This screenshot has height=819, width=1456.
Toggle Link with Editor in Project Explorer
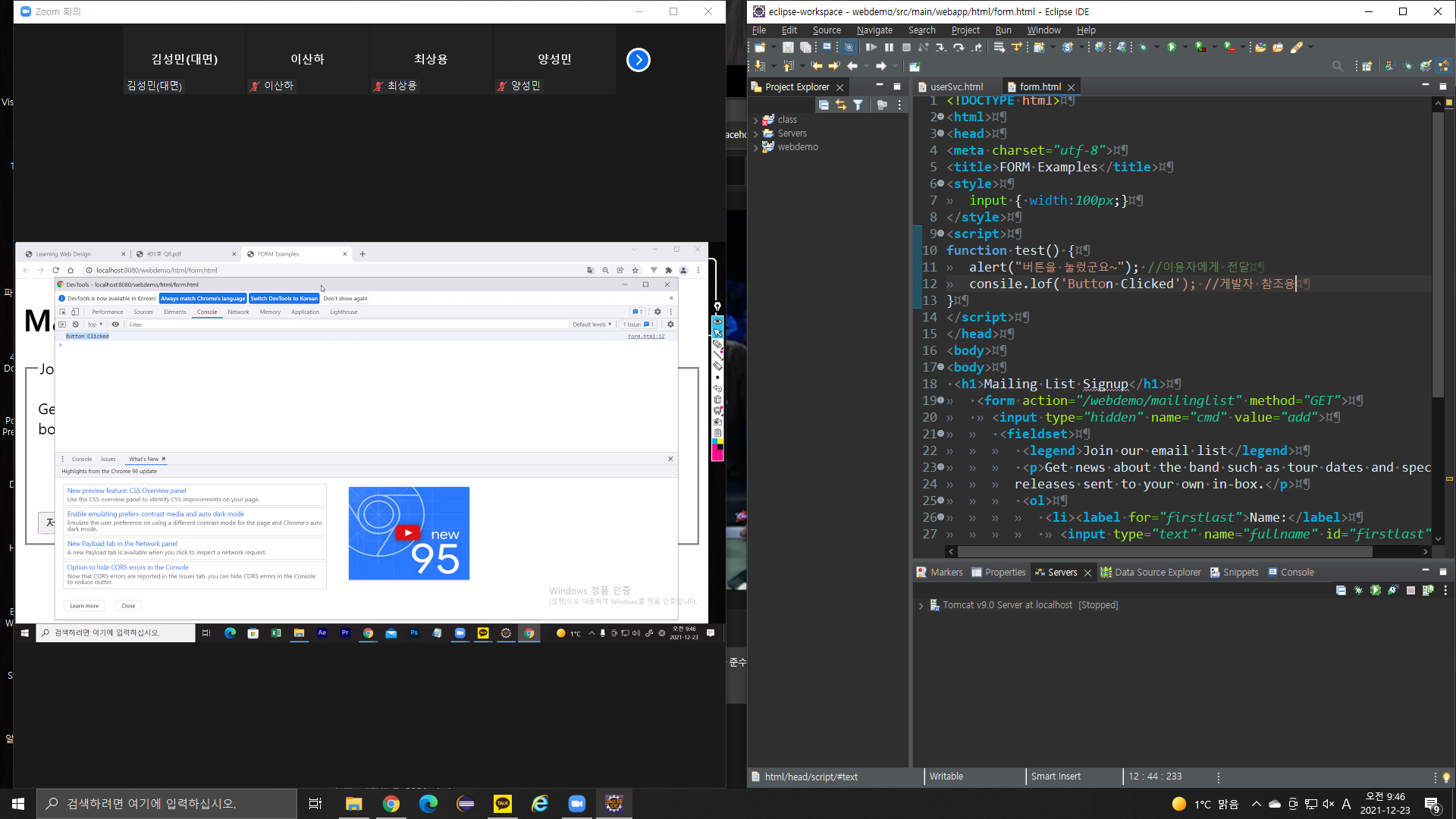coord(840,105)
